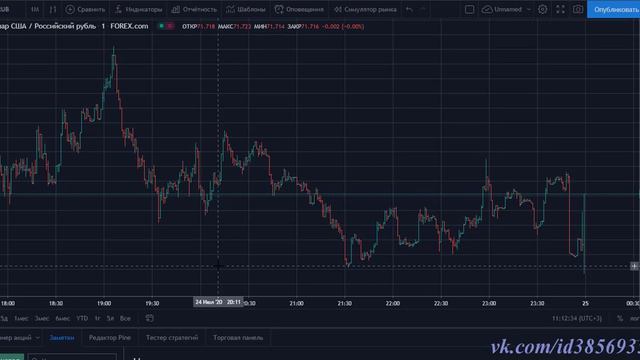Select the Все date range
The height and width of the screenshot is (360, 640).
125,318
